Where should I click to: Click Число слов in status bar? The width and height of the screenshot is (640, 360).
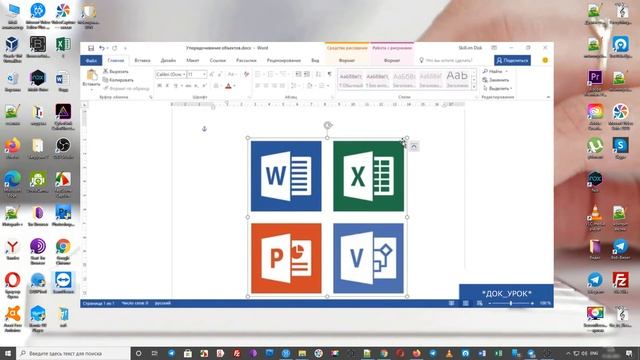[x=135, y=303]
